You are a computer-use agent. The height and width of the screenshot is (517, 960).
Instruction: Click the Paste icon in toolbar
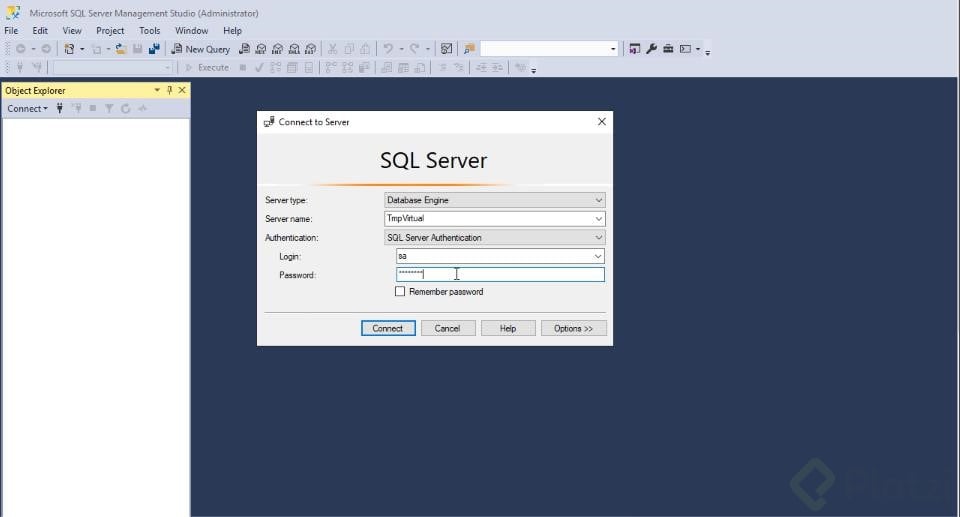click(366, 49)
